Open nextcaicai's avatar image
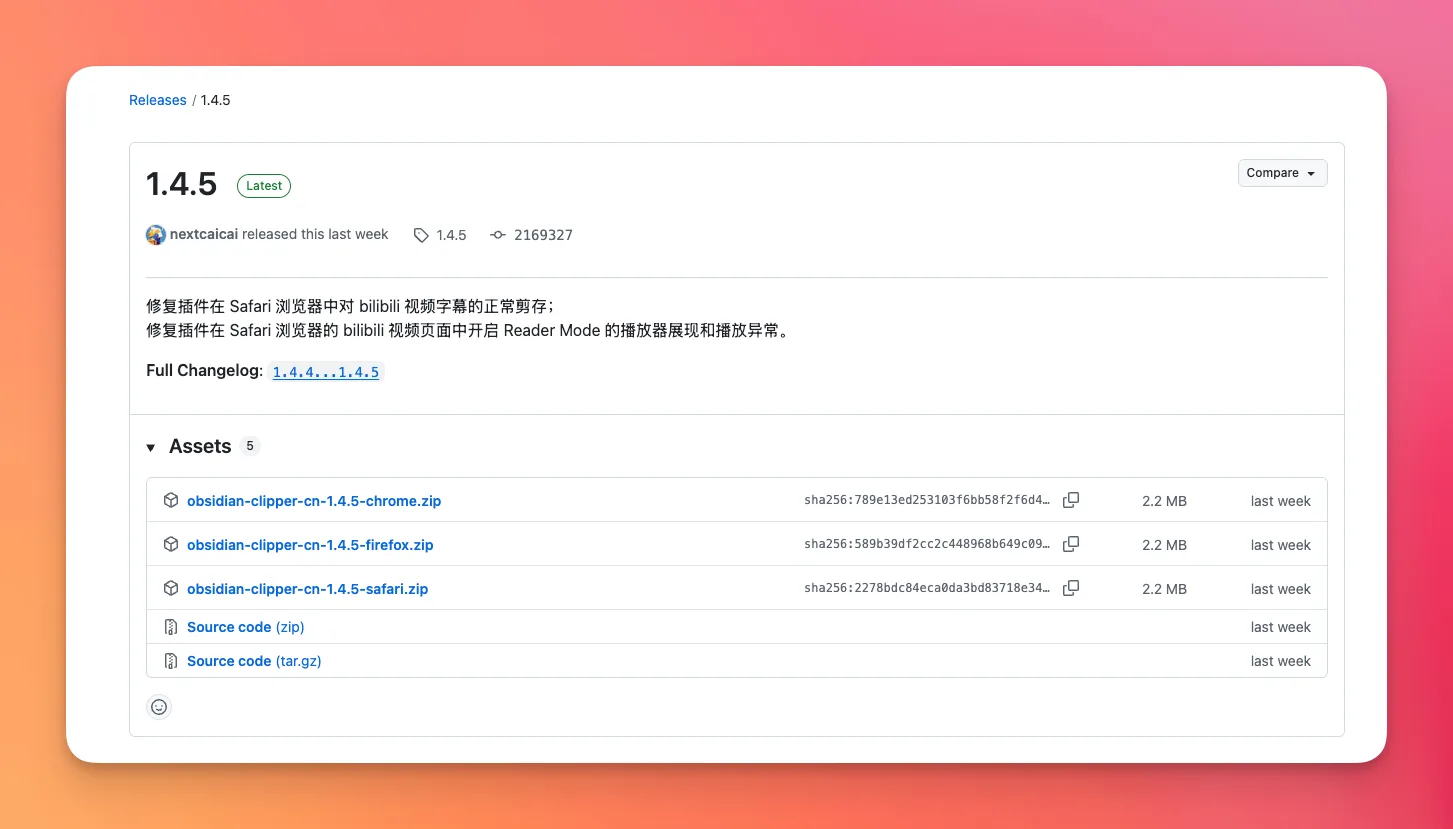This screenshot has height=829, width=1453. coord(156,235)
